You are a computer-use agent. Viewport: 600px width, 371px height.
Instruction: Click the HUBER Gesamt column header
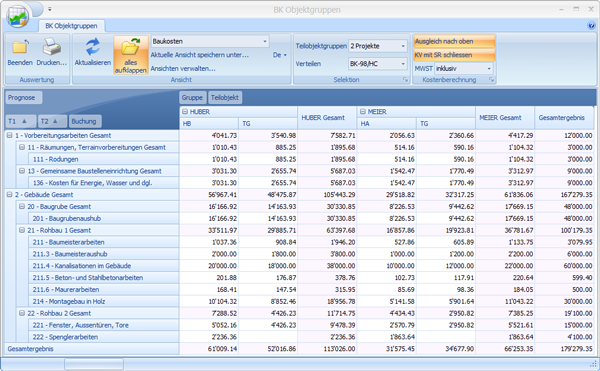click(327, 118)
